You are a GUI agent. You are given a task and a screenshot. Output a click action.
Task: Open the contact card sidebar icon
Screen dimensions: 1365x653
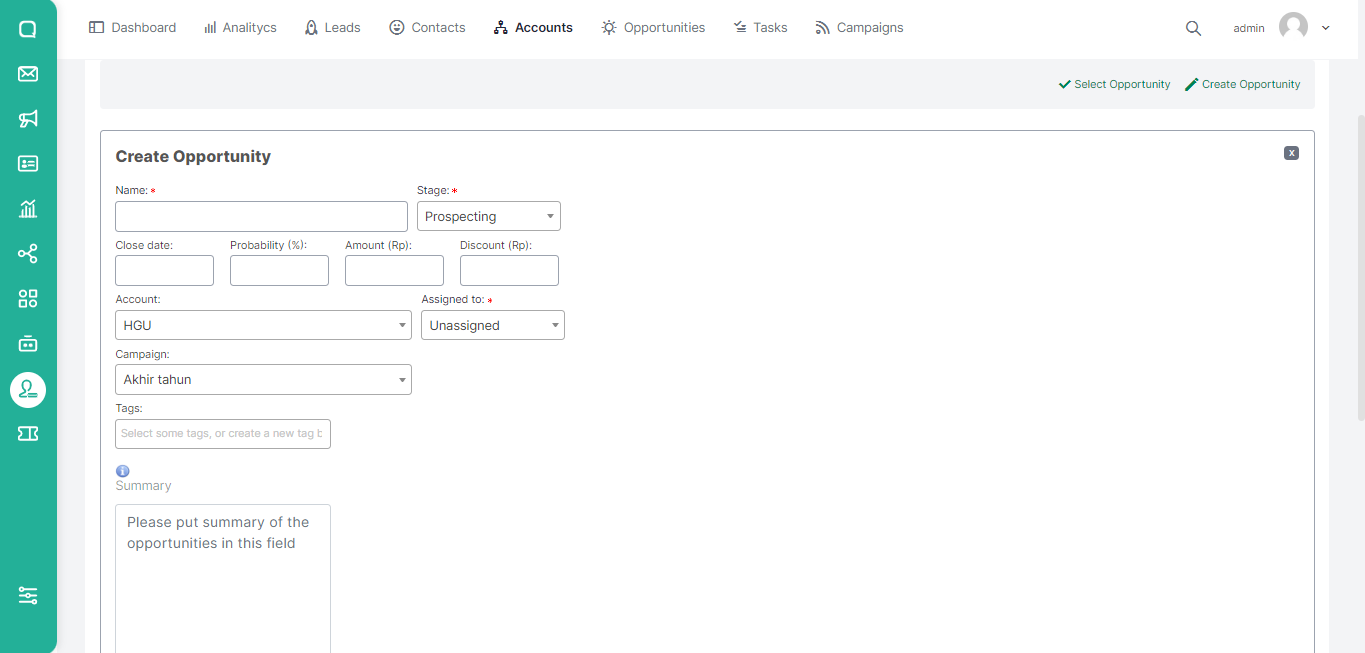[28, 164]
